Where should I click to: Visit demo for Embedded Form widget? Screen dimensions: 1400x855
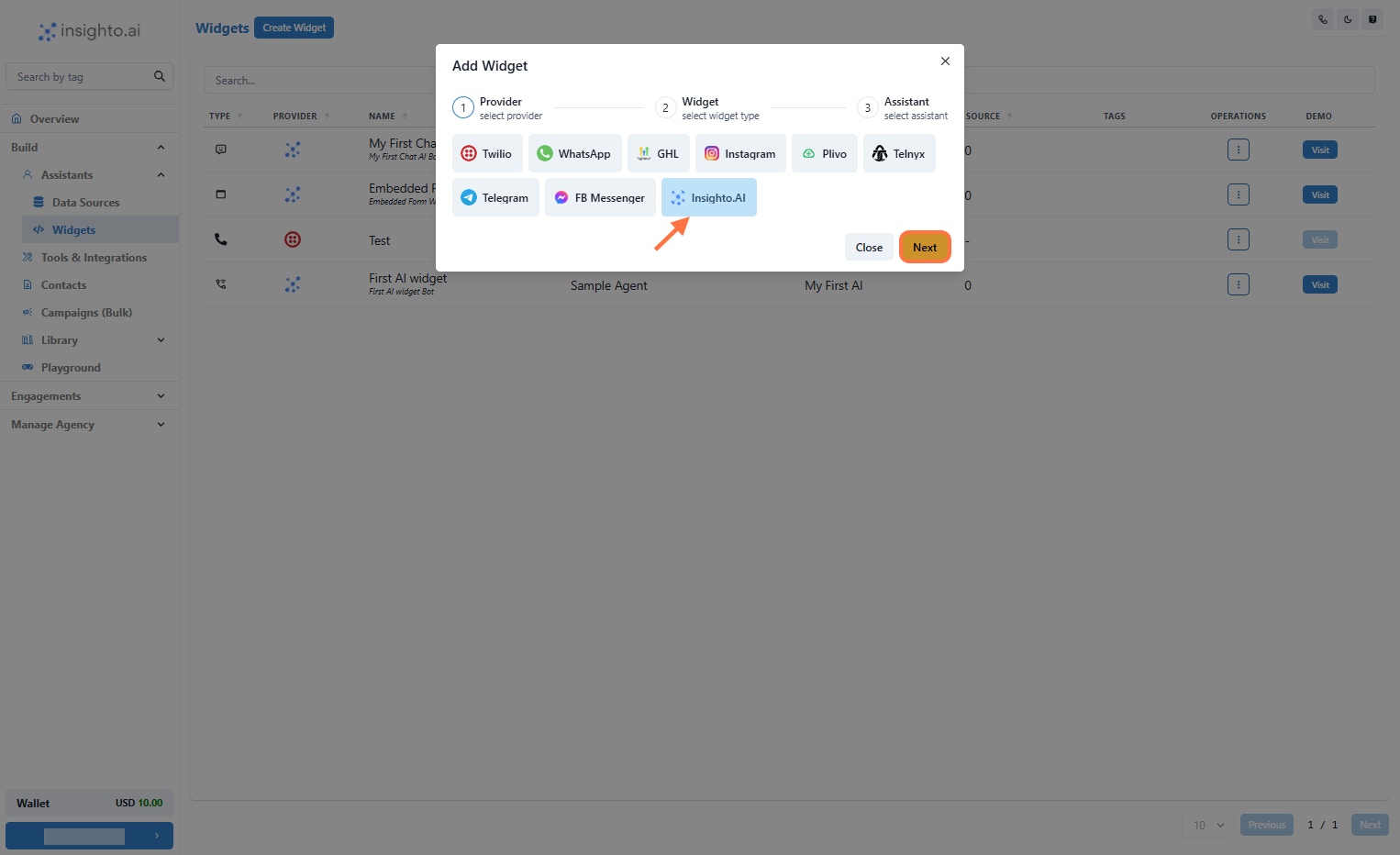pos(1320,194)
